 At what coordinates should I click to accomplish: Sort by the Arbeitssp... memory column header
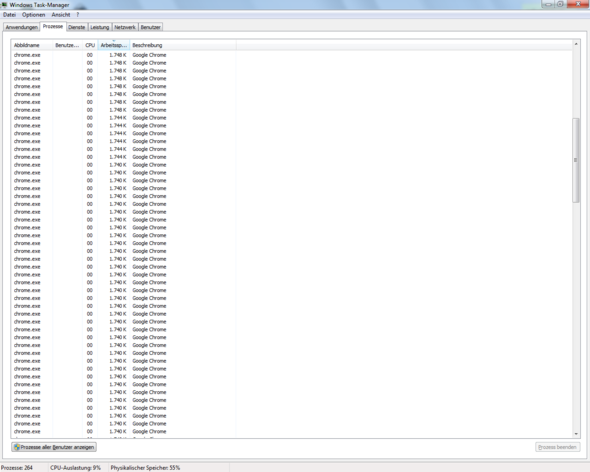click(114, 45)
